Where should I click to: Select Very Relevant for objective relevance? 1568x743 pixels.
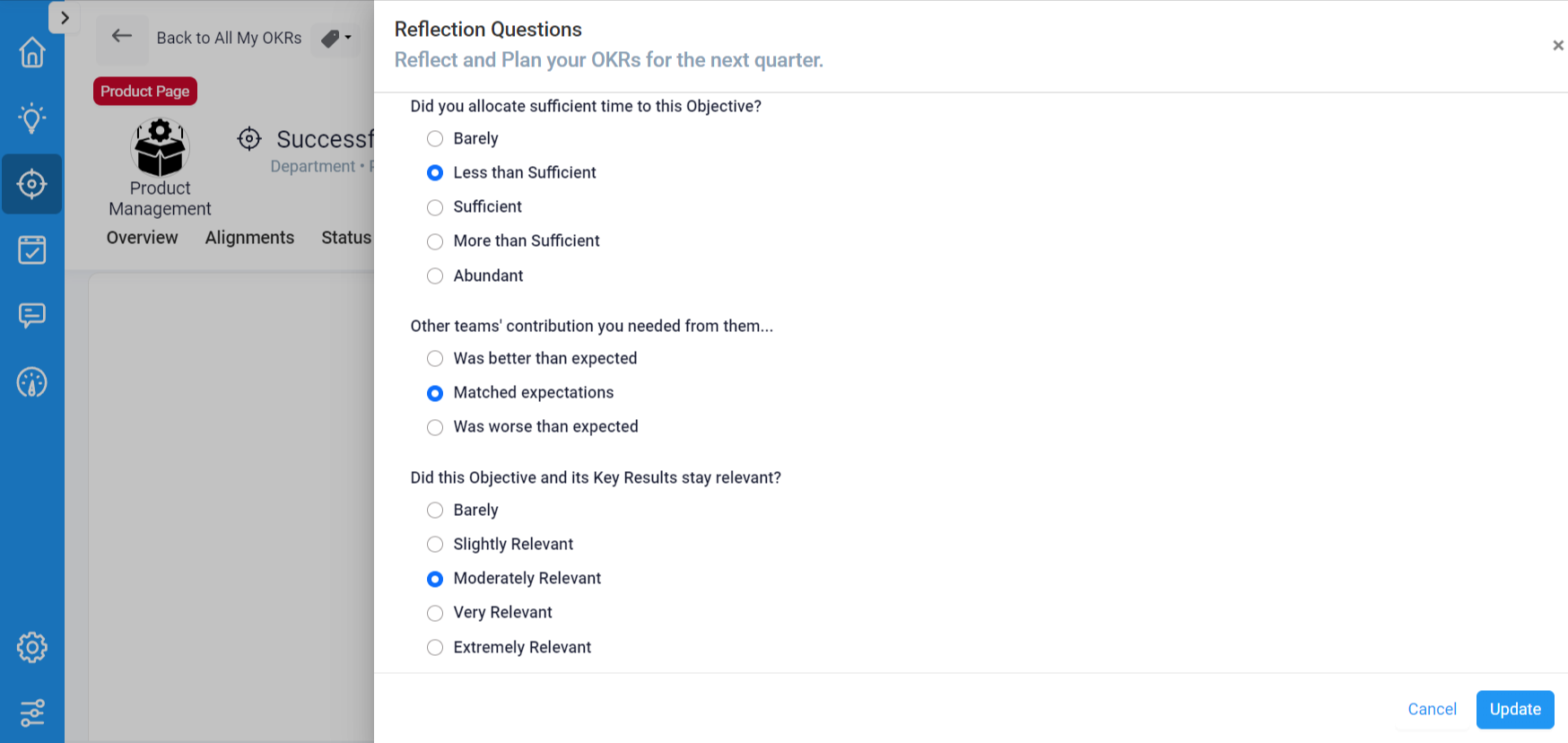point(435,613)
